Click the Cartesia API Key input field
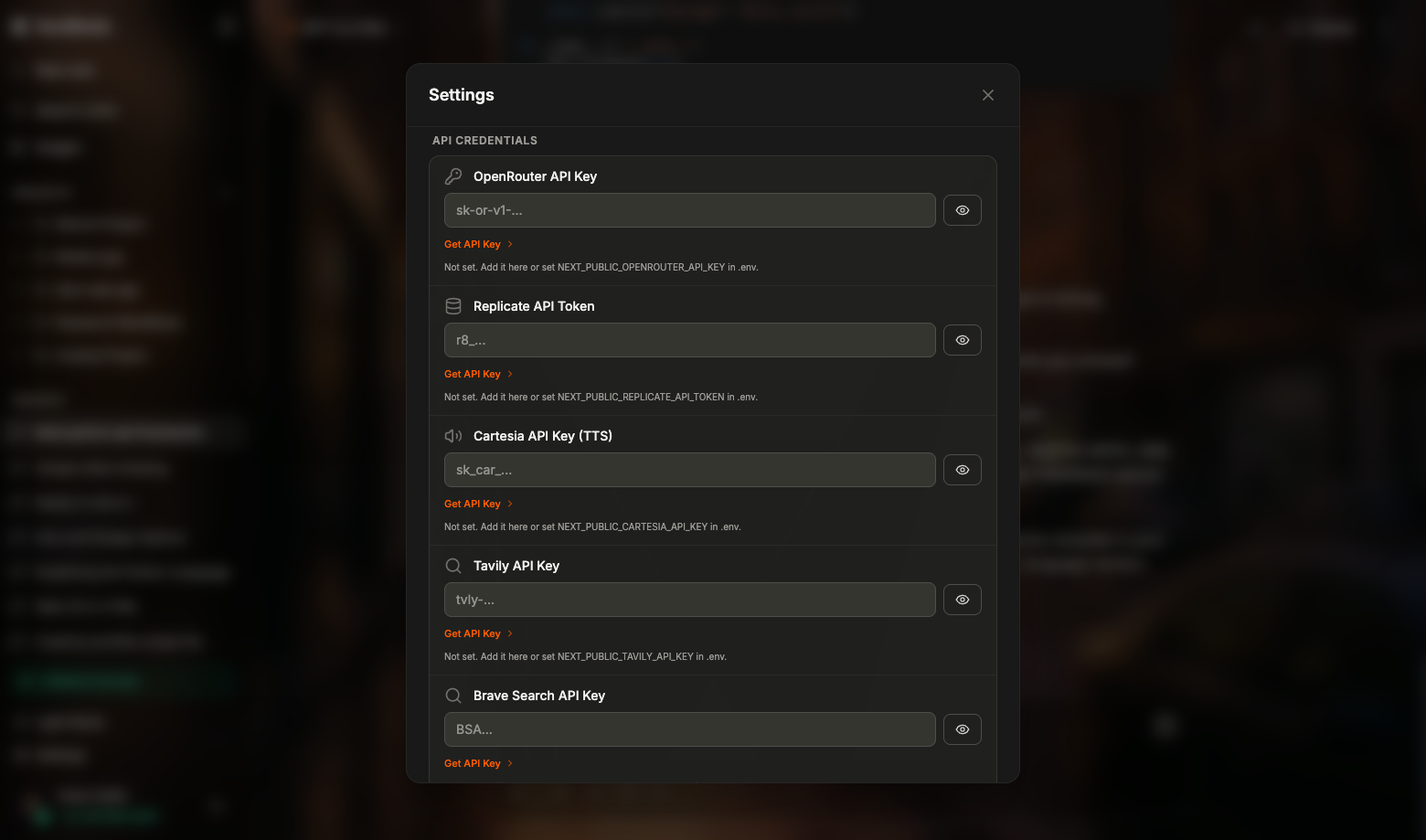Viewport: 1426px width, 840px height. pos(689,470)
